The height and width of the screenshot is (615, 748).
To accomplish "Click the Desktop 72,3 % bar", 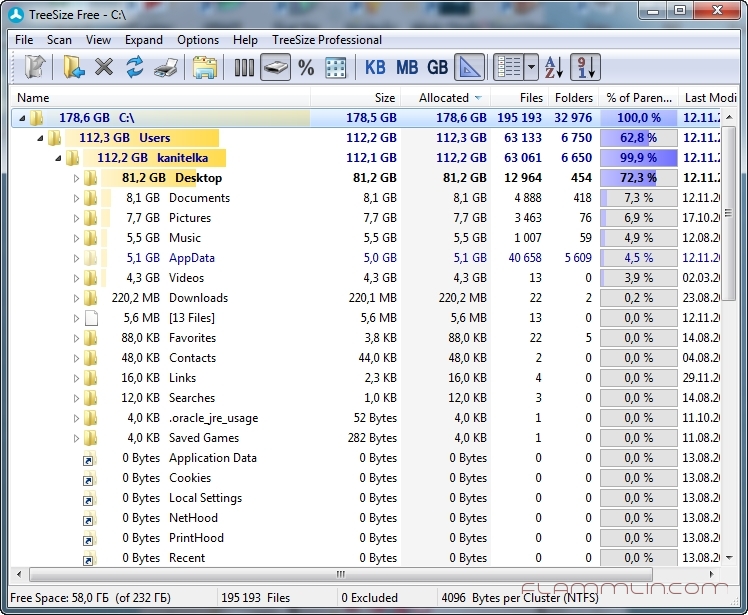I will tap(639, 178).
